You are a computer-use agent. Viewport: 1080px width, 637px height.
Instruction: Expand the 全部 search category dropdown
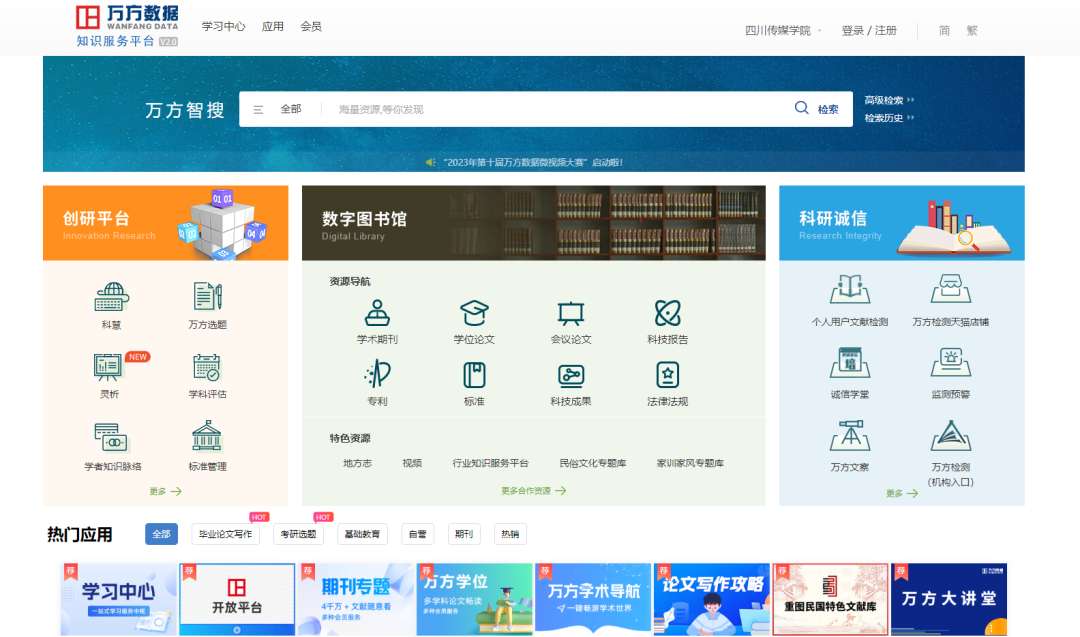[x=279, y=109]
